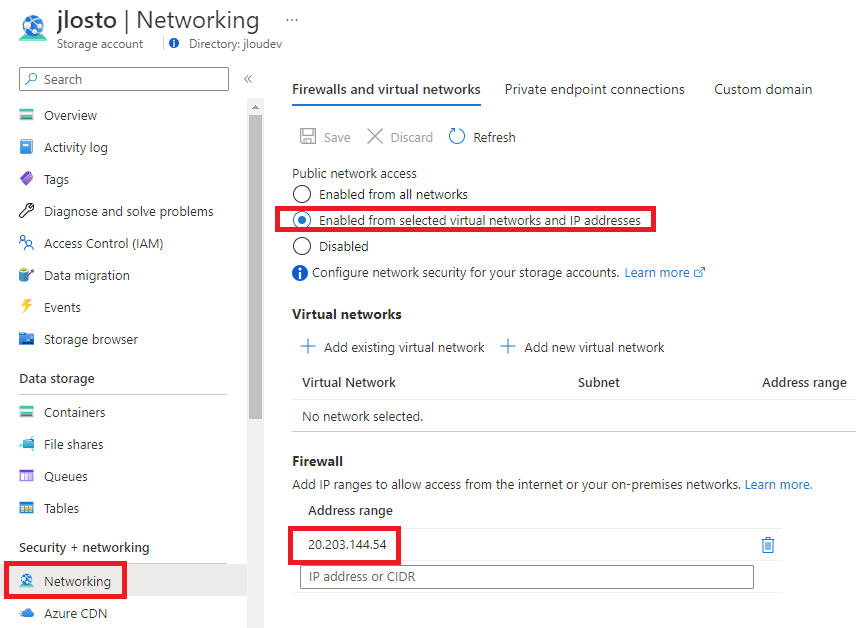Screen dimensions: 856x628
Task: Select Enabled from all networks
Action: coord(302,194)
